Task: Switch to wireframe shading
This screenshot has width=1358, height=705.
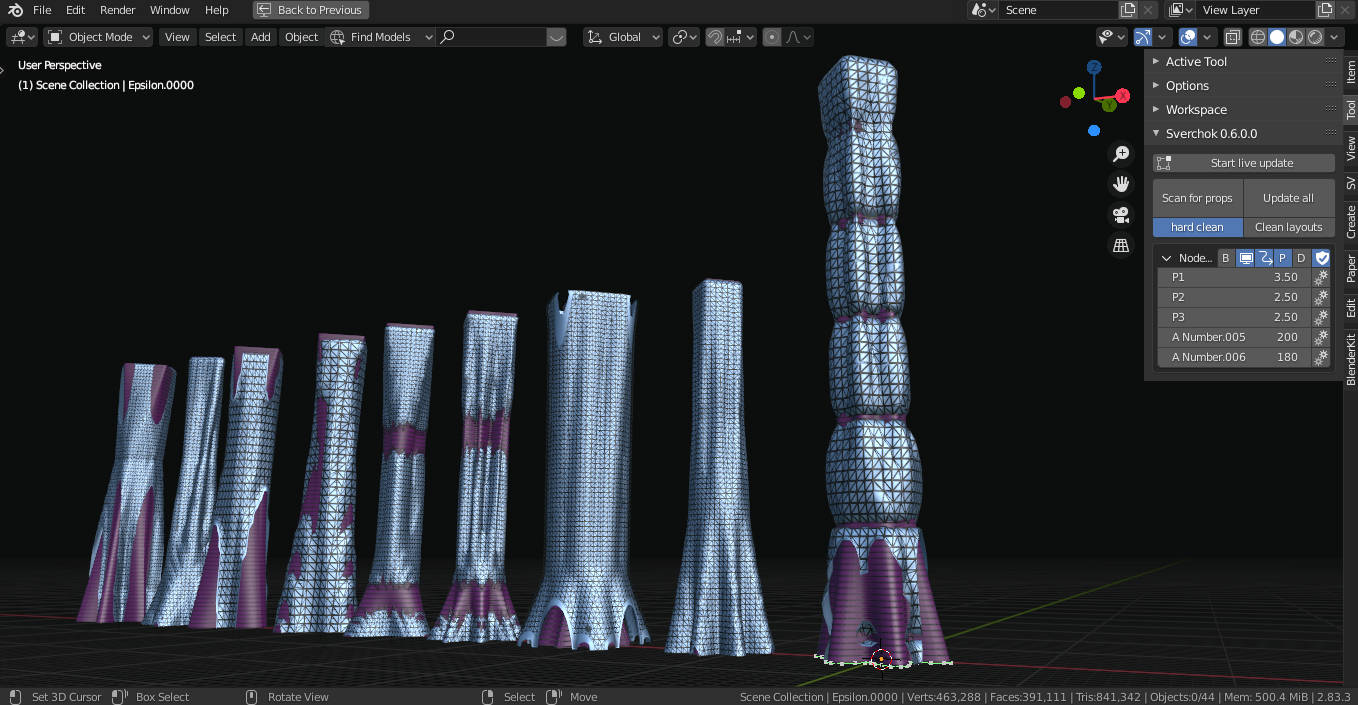Action: [1258, 37]
